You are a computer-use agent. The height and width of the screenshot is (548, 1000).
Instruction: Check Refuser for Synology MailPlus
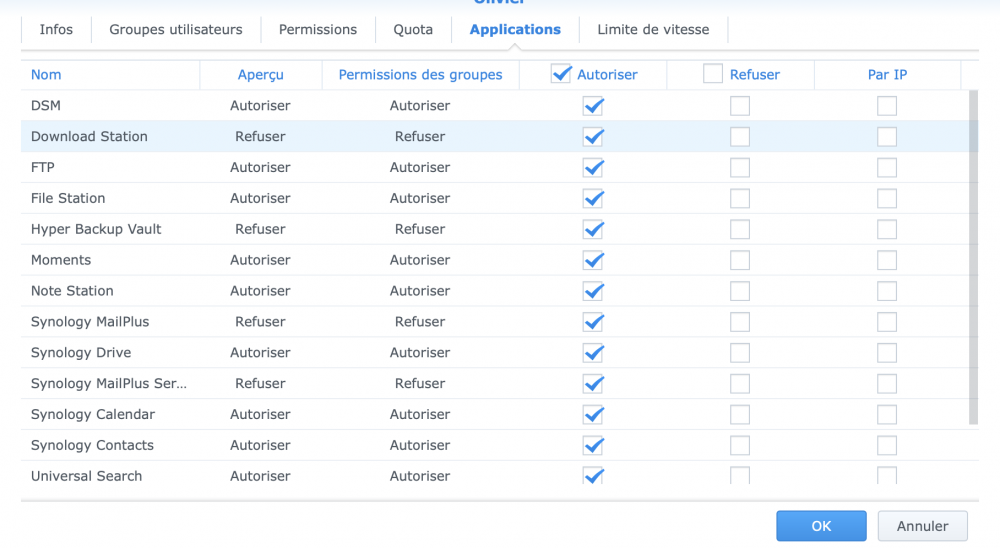[740, 322]
